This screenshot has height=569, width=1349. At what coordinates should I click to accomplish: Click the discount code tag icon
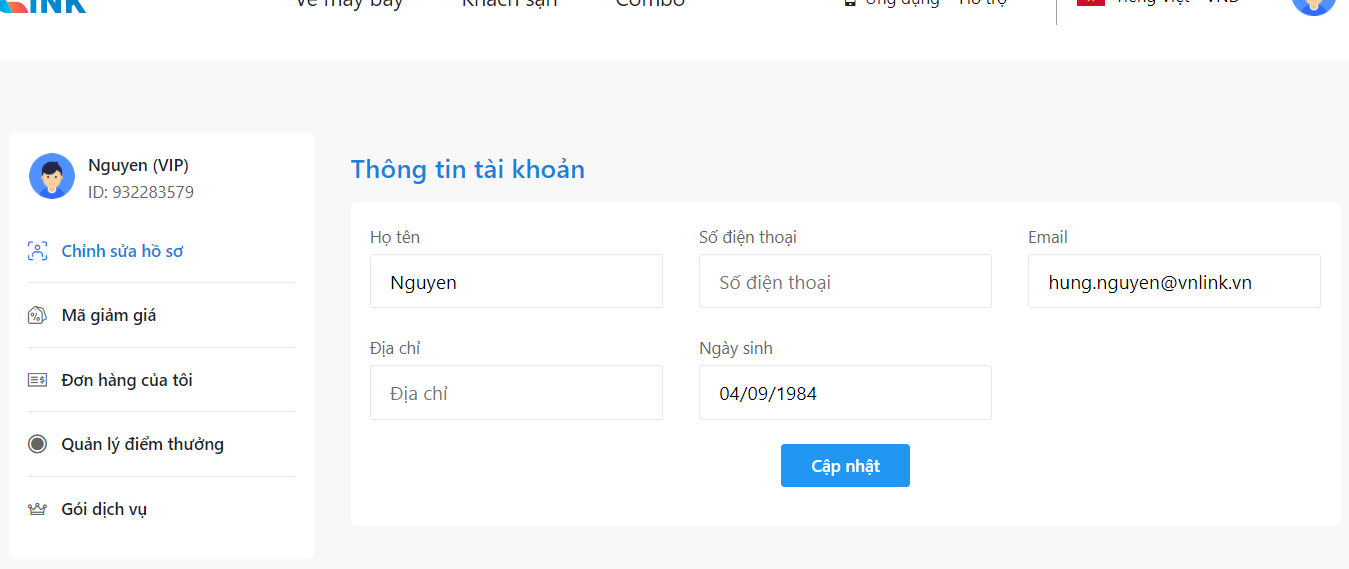[37, 316]
